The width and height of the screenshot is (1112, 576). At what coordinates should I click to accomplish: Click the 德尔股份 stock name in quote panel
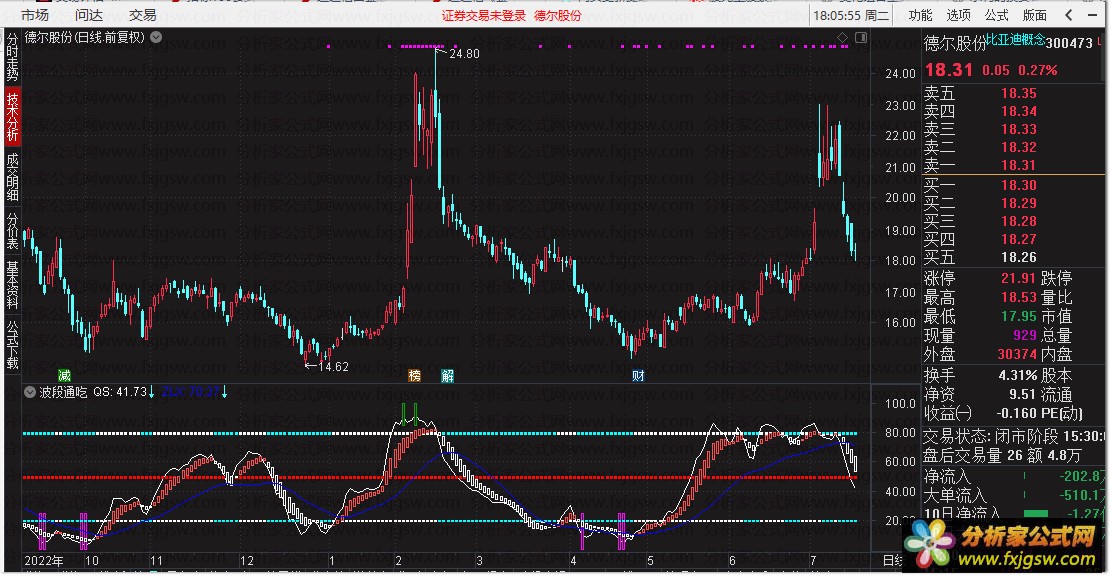coord(955,43)
